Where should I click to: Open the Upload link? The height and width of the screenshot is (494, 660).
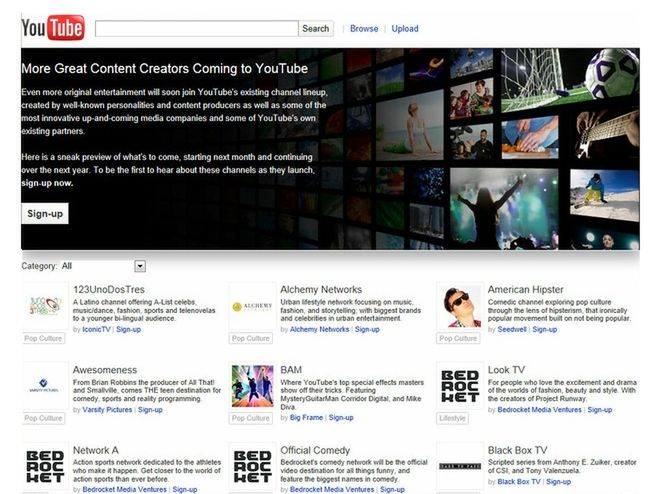[405, 29]
